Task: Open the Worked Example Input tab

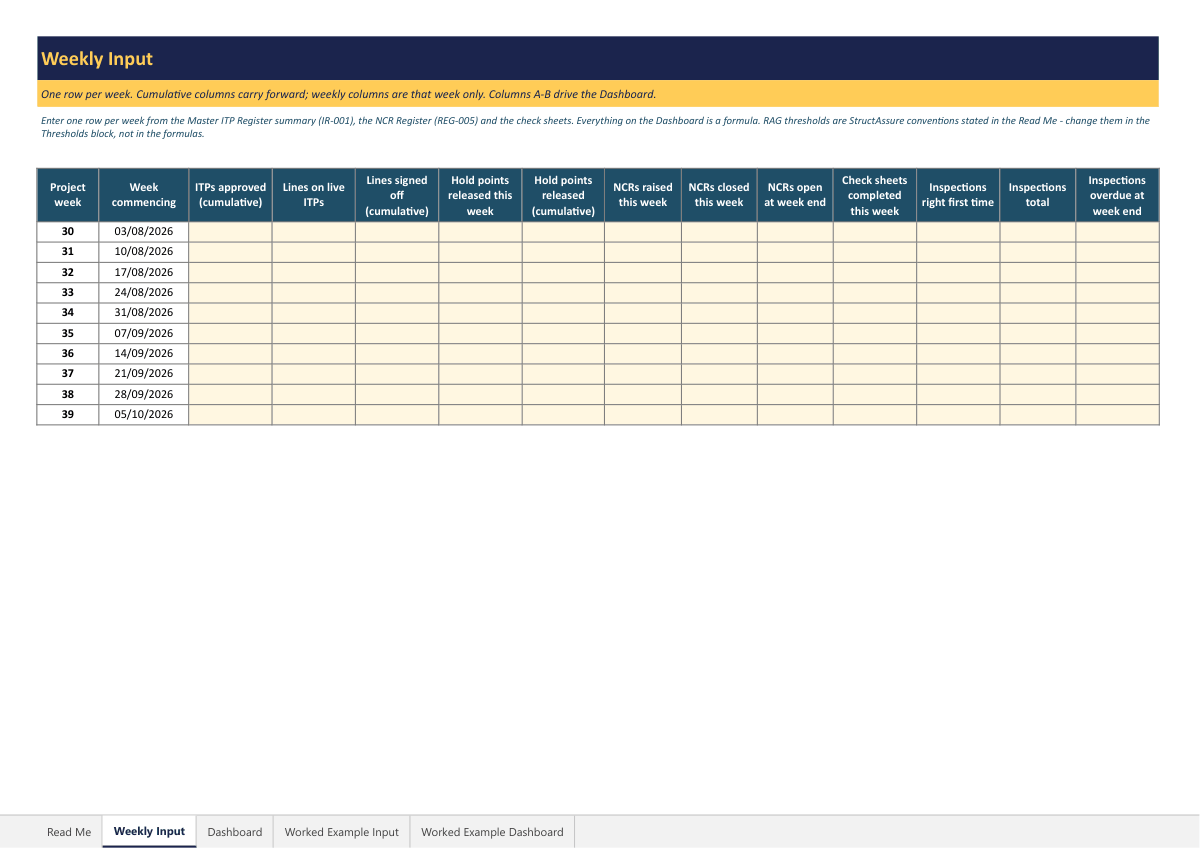Action: (x=342, y=832)
